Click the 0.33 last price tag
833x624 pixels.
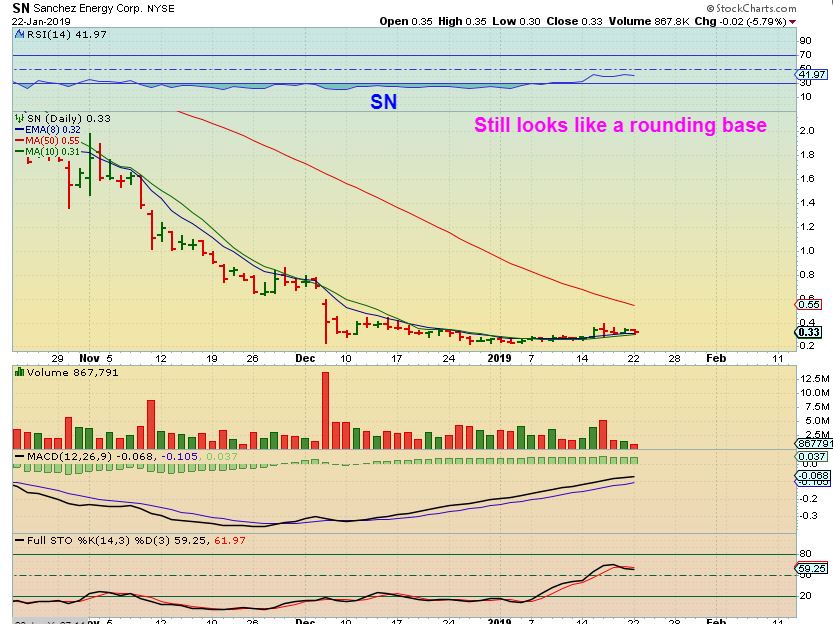coord(808,332)
